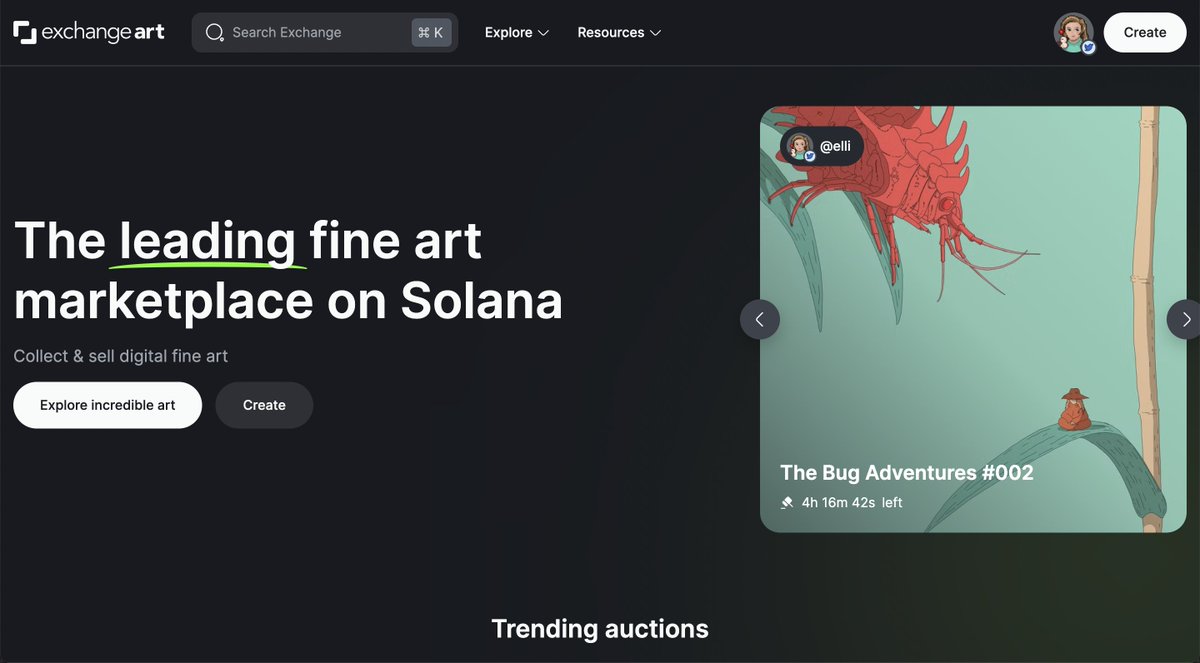Click the ⌘K shortcut badge in search bar
This screenshot has width=1200, height=663.
(430, 32)
